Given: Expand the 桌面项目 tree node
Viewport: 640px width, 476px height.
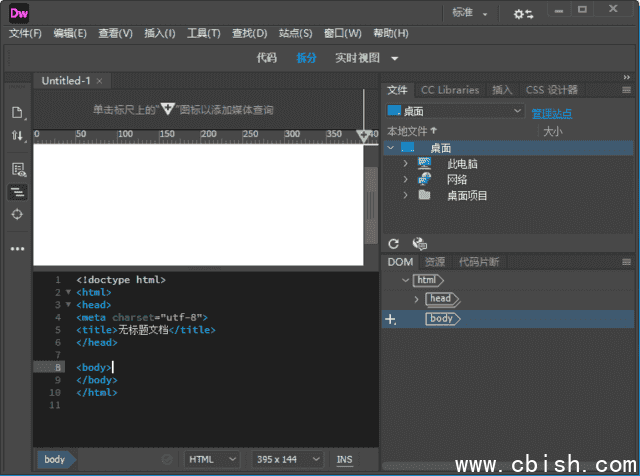Looking at the screenshot, I should pyautogui.click(x=405, y=195).
